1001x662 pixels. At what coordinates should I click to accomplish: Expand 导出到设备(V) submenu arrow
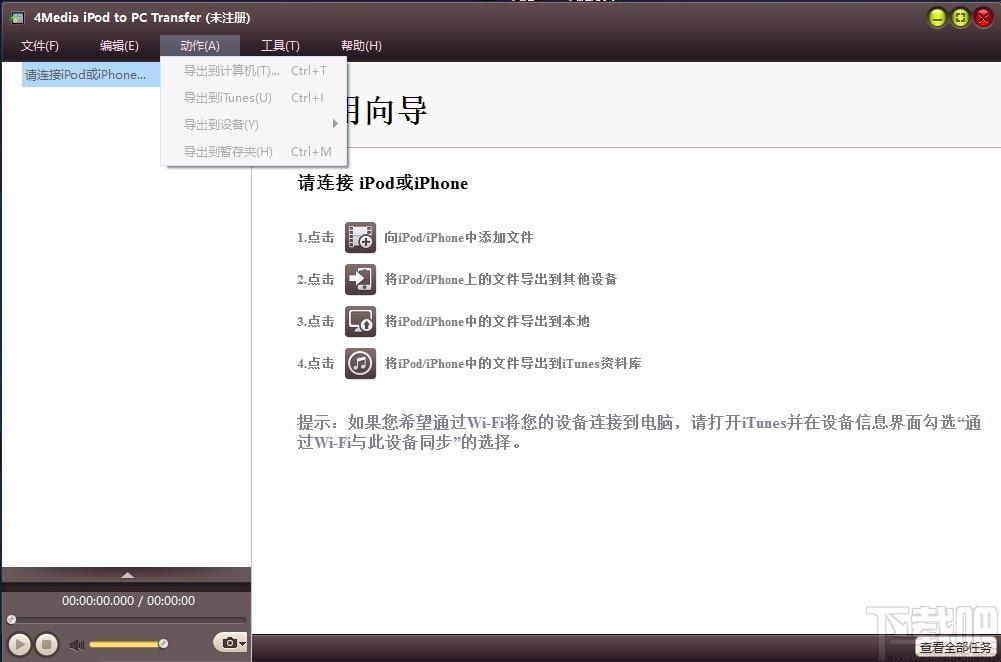point(335,124)
